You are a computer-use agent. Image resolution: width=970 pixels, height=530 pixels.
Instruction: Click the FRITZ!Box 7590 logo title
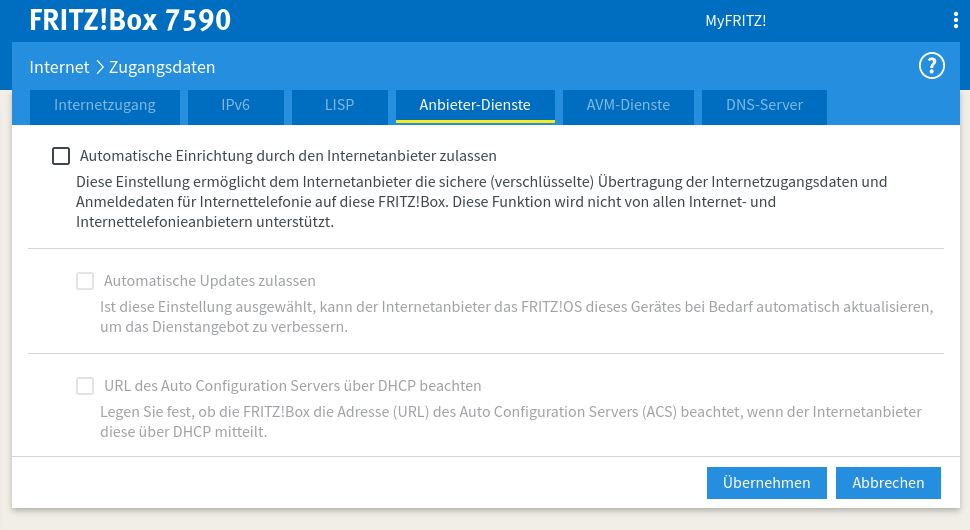tap(130, 20)
